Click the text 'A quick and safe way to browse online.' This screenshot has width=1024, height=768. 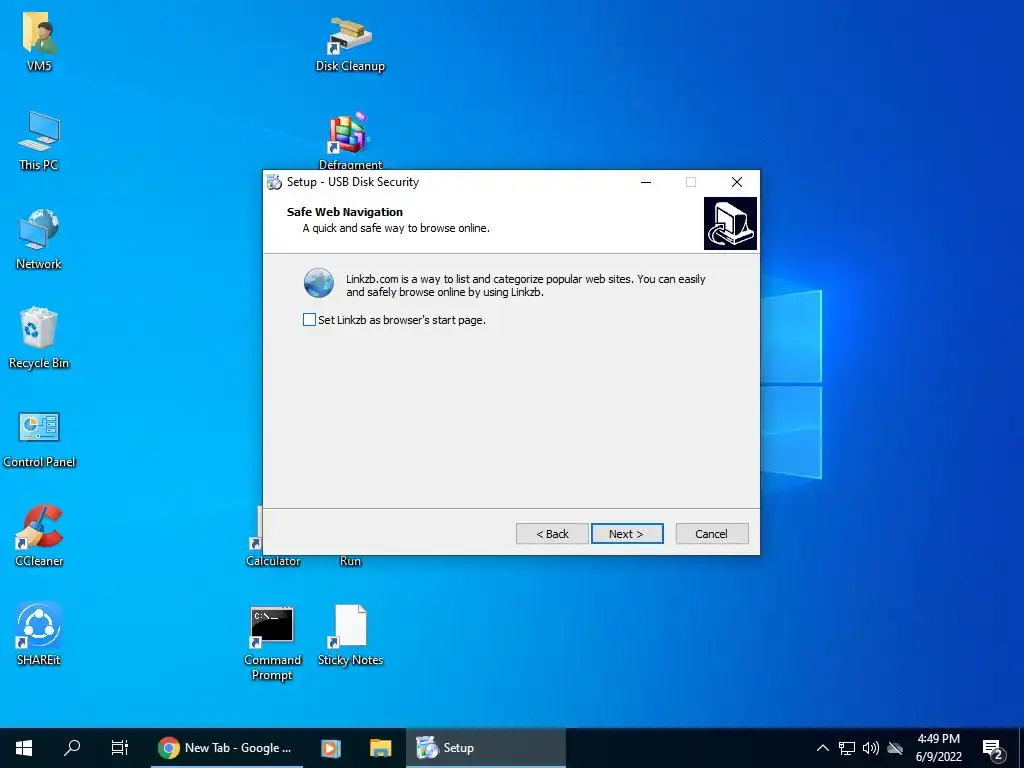(x=396, y=228)
